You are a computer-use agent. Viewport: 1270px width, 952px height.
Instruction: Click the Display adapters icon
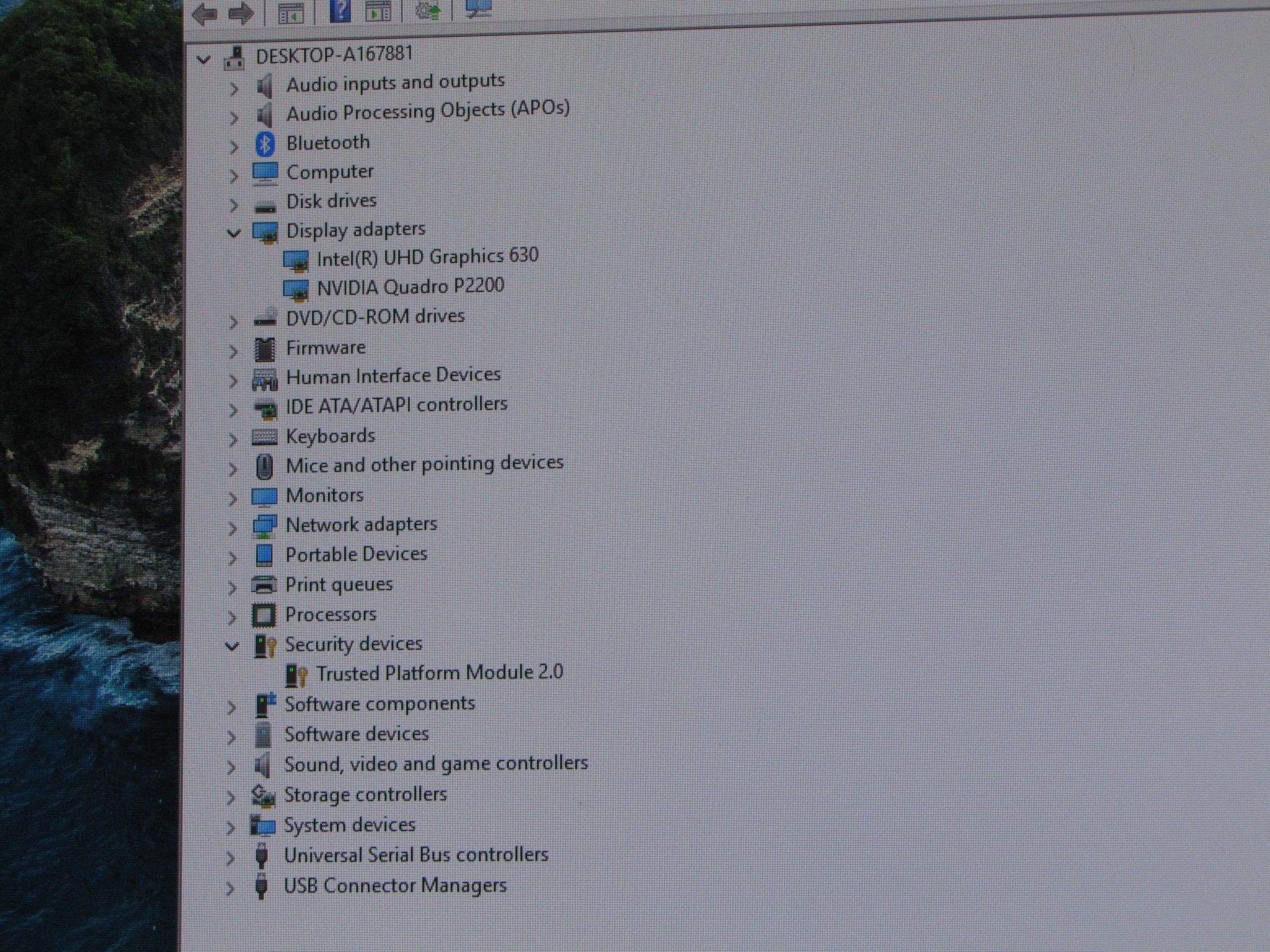click(265, 232)
